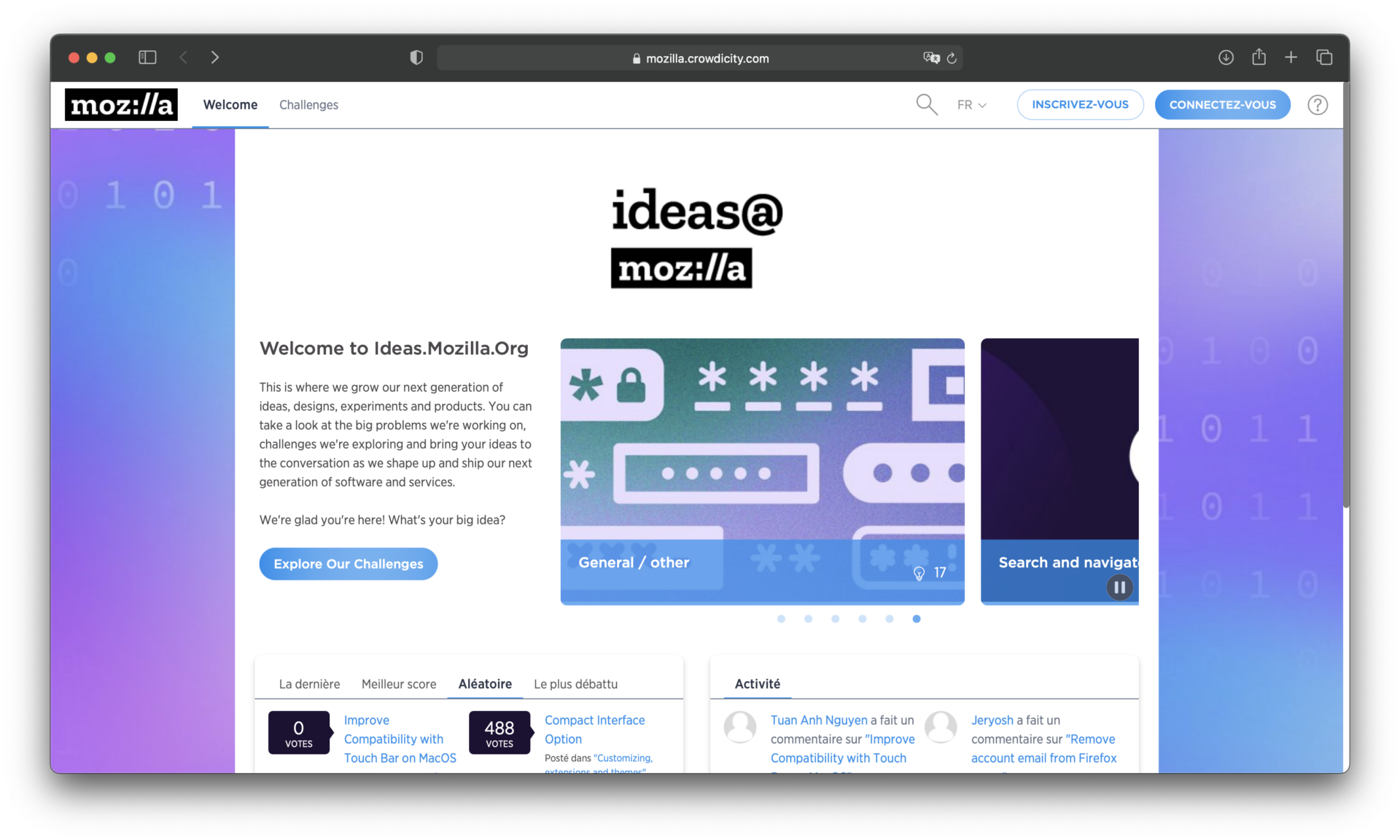Toggle the Safari sidebar icon
The height and width of the screenshot is (840, 1400).
(147, 58)
